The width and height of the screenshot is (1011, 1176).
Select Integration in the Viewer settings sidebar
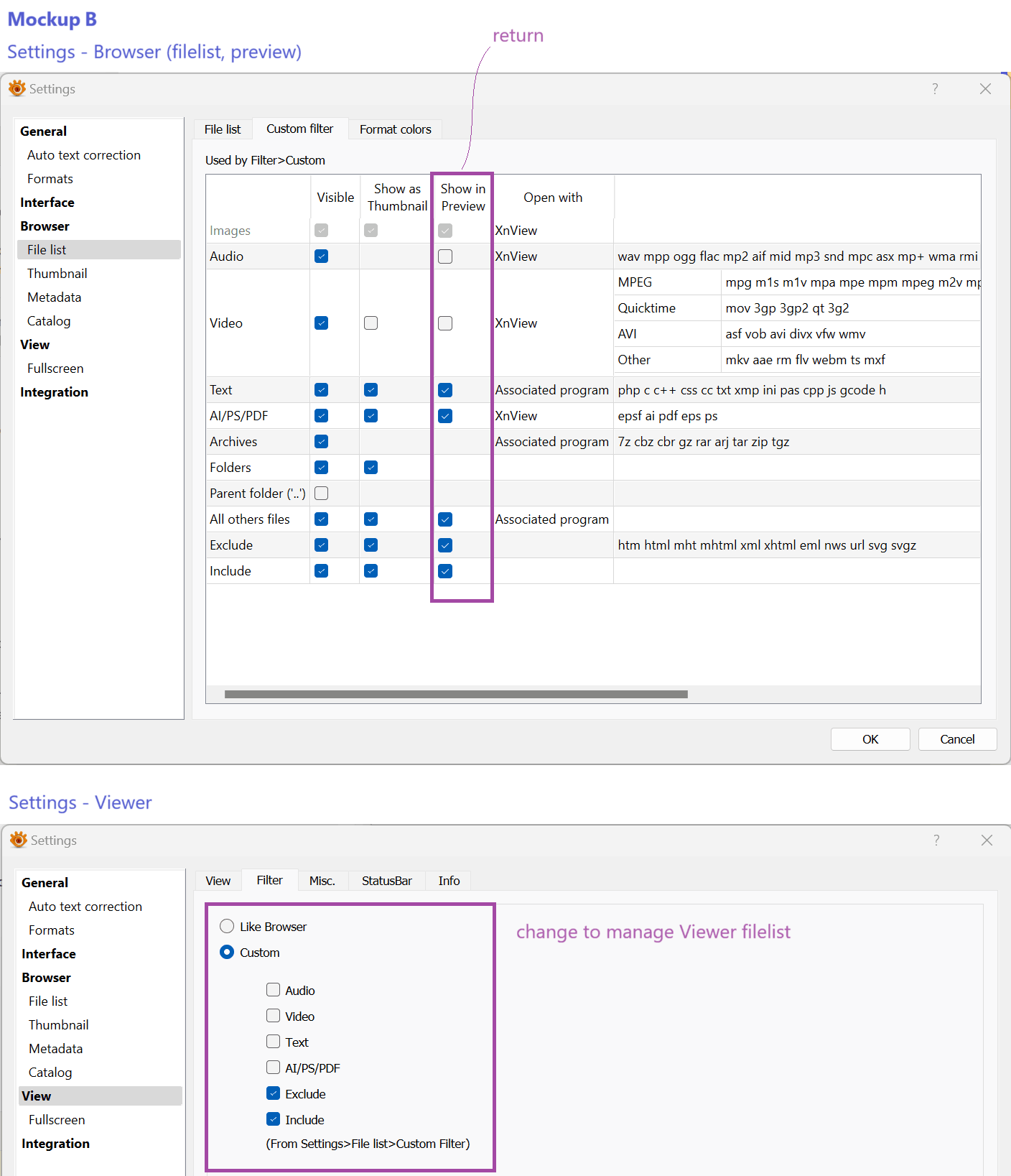(x=55, y=1144)
